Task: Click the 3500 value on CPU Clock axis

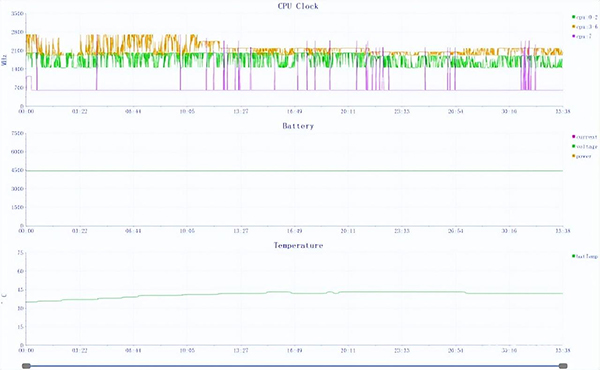Action: pos(18,14)
